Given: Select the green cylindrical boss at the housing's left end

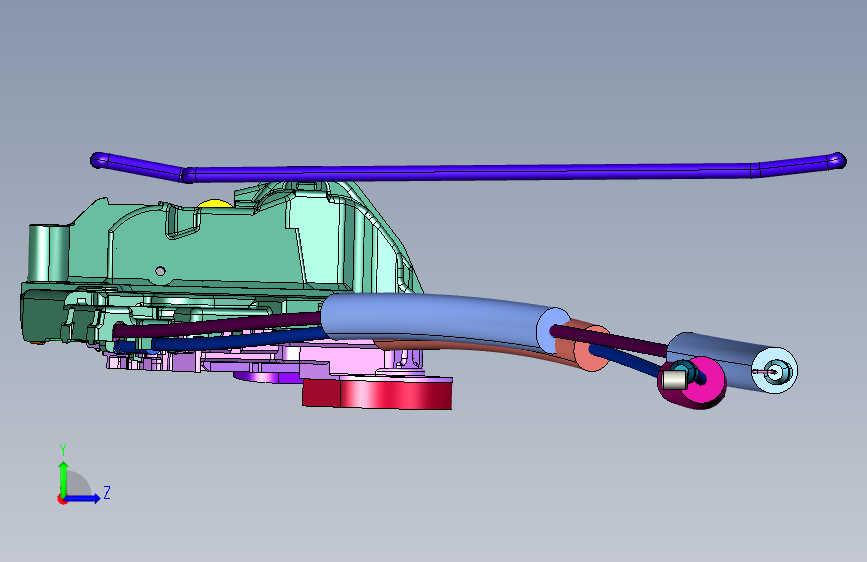Looking at the screenshot, I should [x=48, y=253].
